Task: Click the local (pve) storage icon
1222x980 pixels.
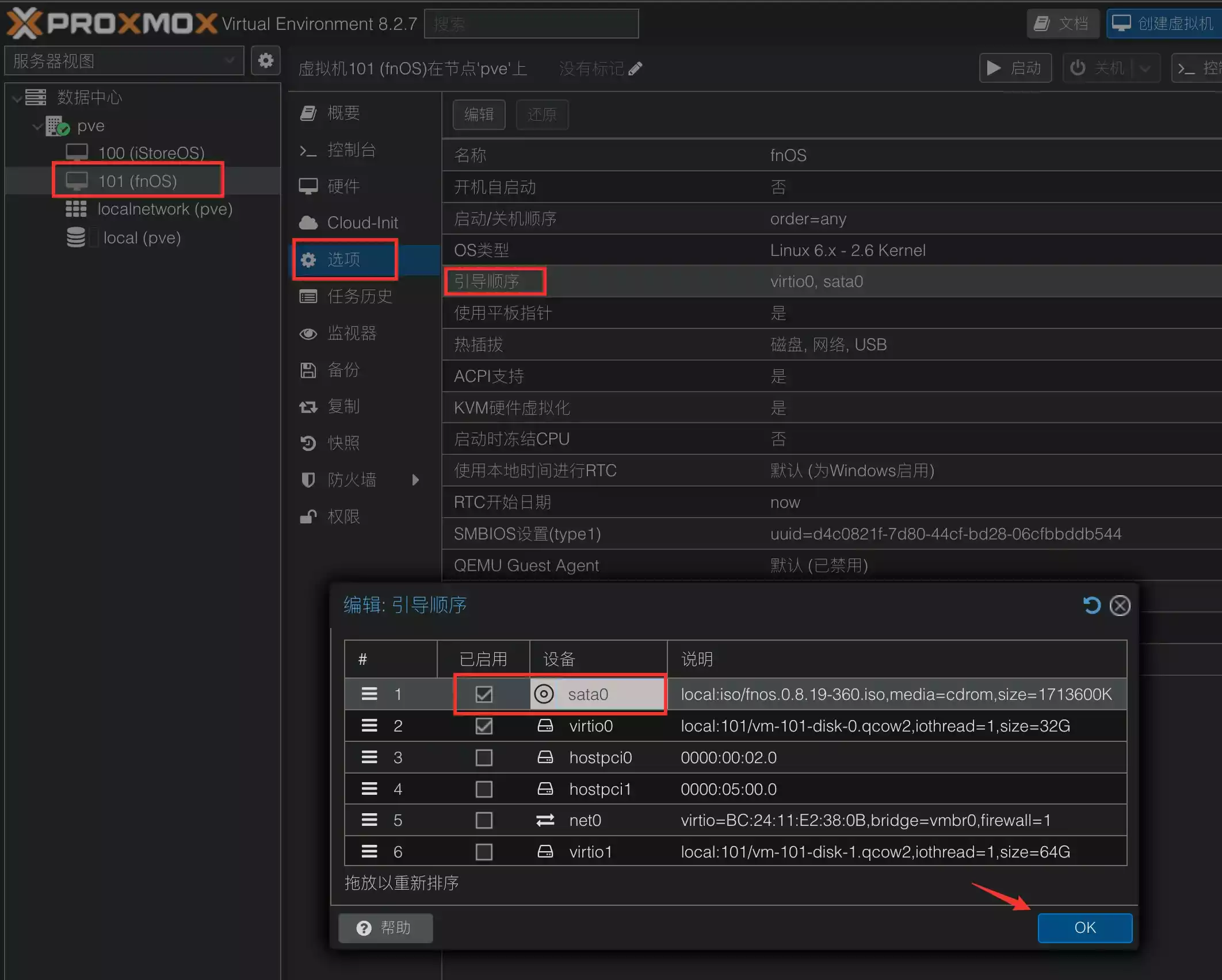Action: point(76,238)
